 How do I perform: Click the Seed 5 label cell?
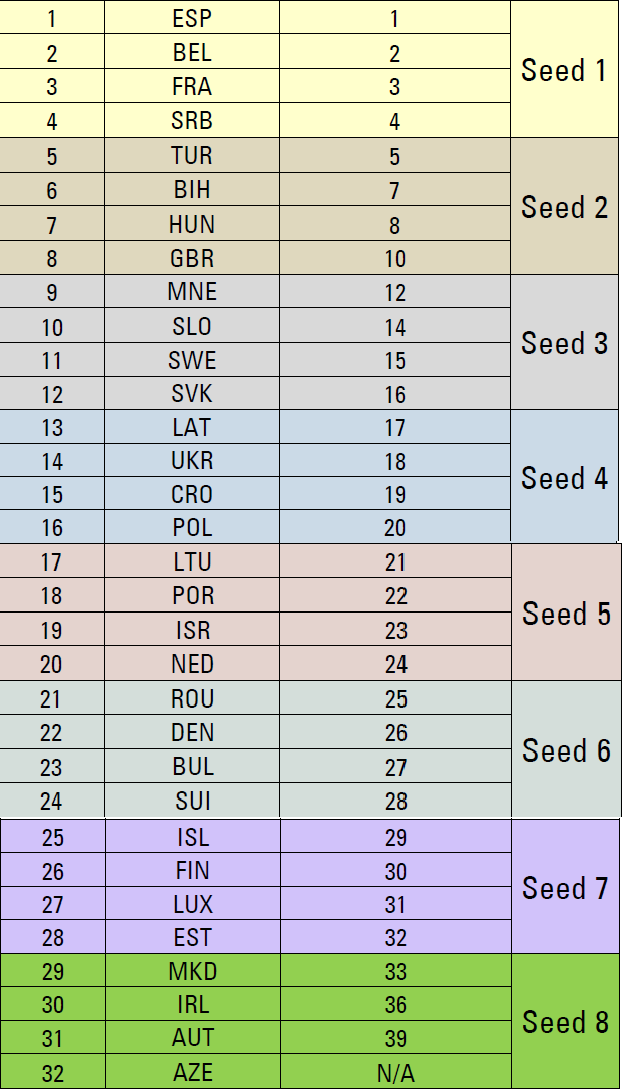click(x=566, y=613)
